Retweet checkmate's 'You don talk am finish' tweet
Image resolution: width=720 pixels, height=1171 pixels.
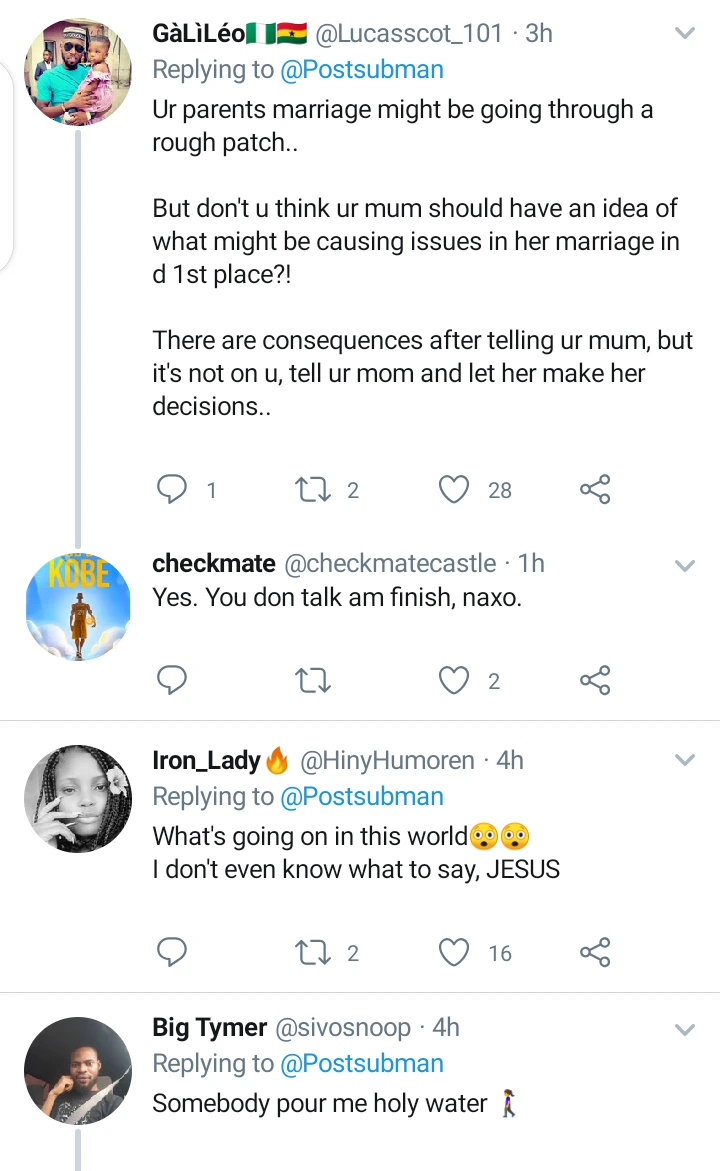[313, 681]
